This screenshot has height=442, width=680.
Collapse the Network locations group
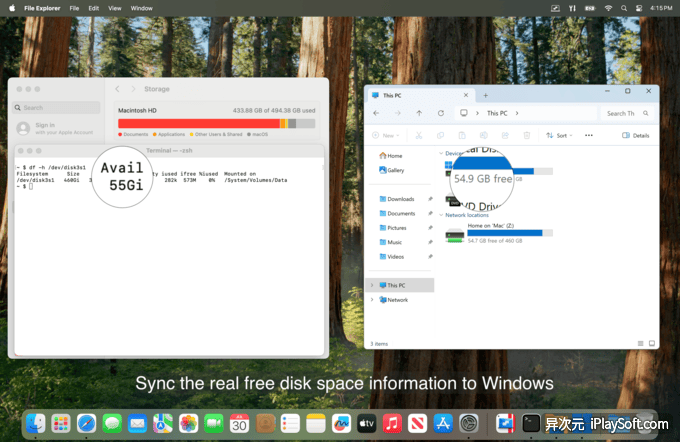[441, 215]
